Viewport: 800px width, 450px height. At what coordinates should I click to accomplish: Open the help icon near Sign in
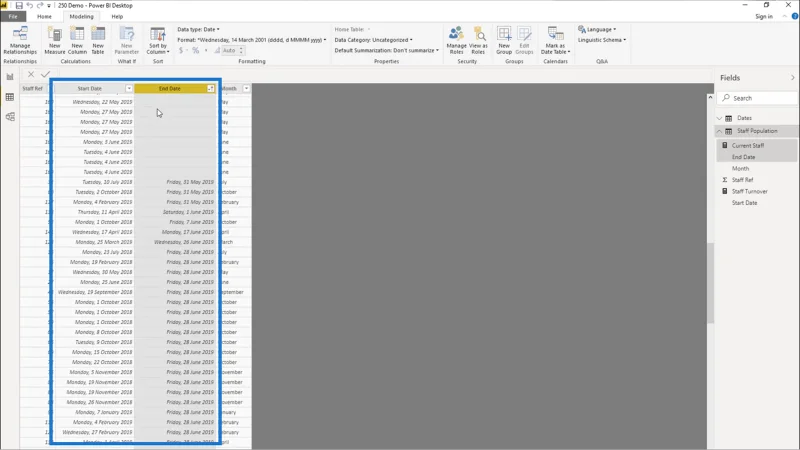pyautogui.click(x=795, y=16)
